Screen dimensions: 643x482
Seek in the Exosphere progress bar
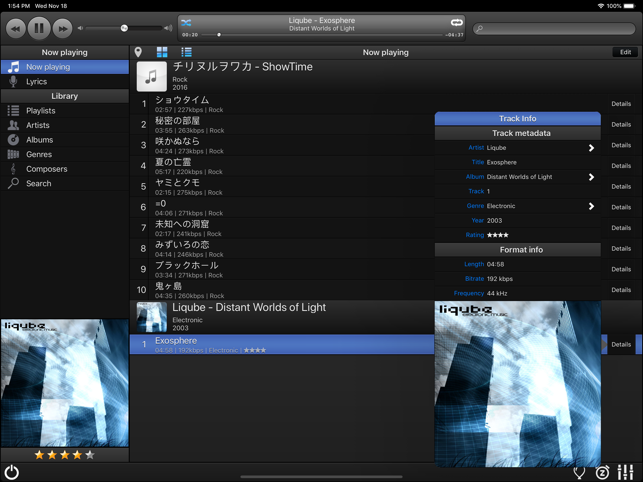click(322, 35)
